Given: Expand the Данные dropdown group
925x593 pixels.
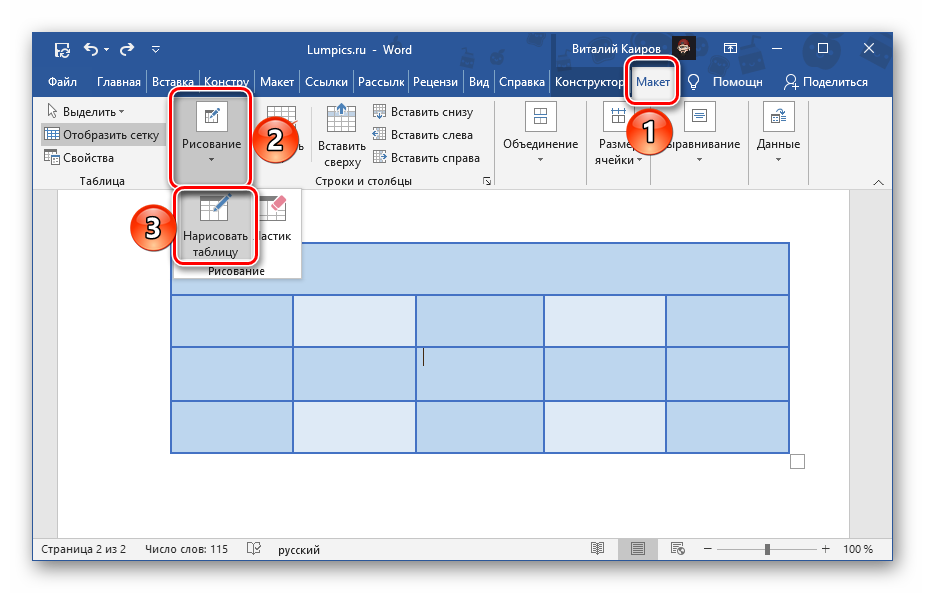Looking at the screenshot, I should coord(778,135).
